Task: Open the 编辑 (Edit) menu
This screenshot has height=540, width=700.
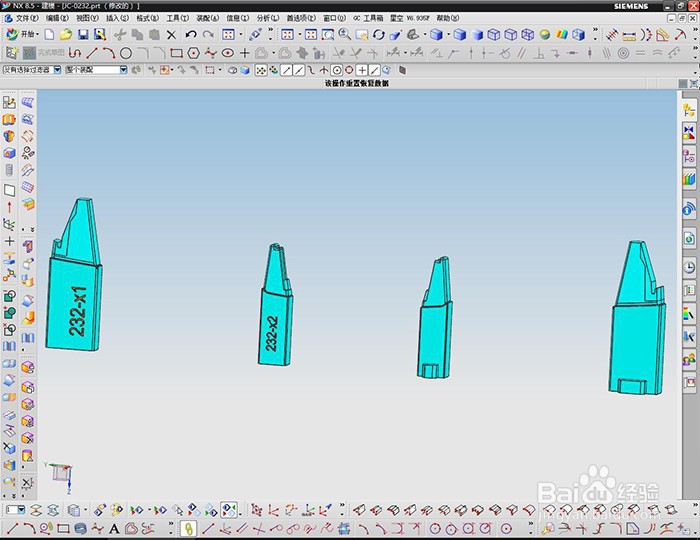Action: [57, 18]
